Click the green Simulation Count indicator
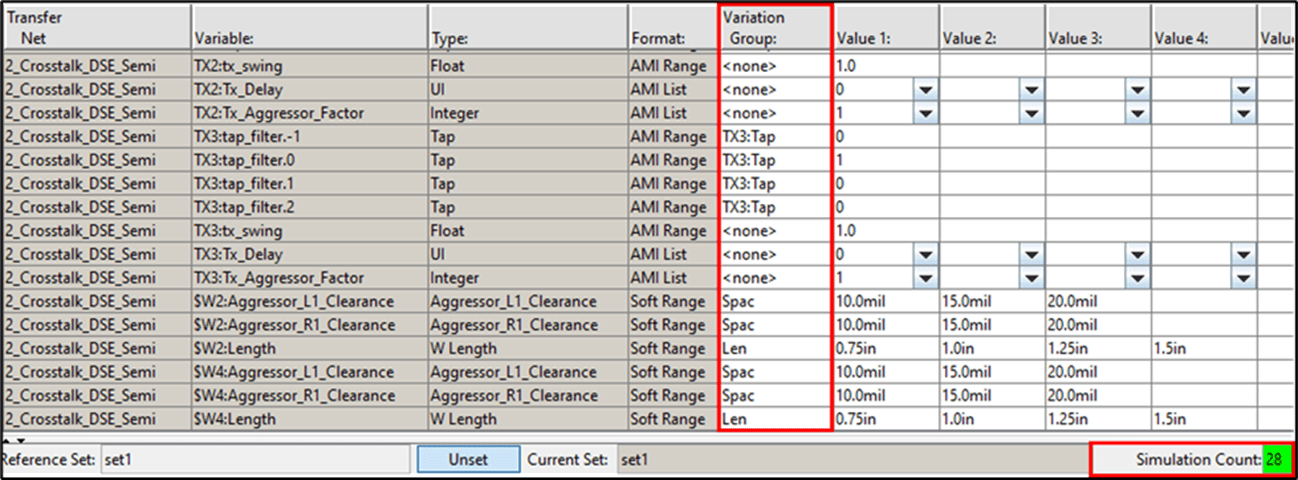 (1276, 460)
